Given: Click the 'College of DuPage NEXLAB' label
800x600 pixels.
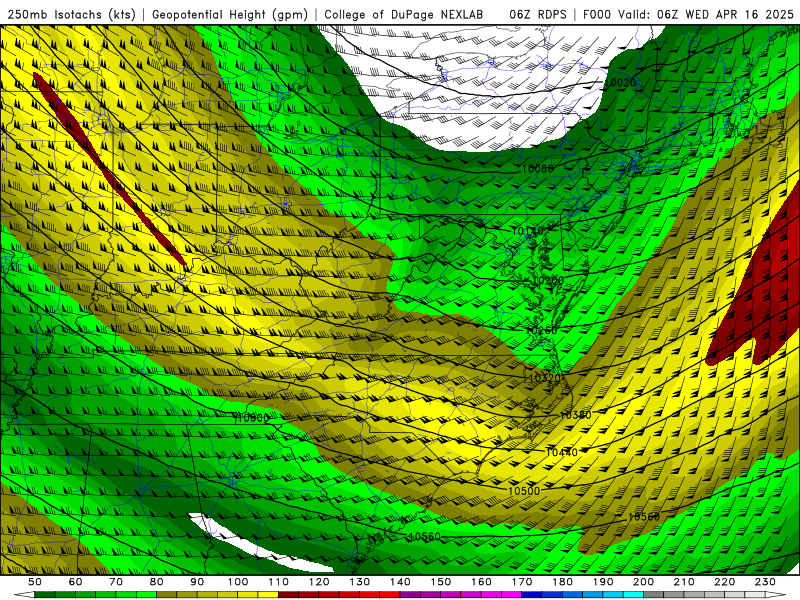Looking at the screenshot, I should point(403,15).
